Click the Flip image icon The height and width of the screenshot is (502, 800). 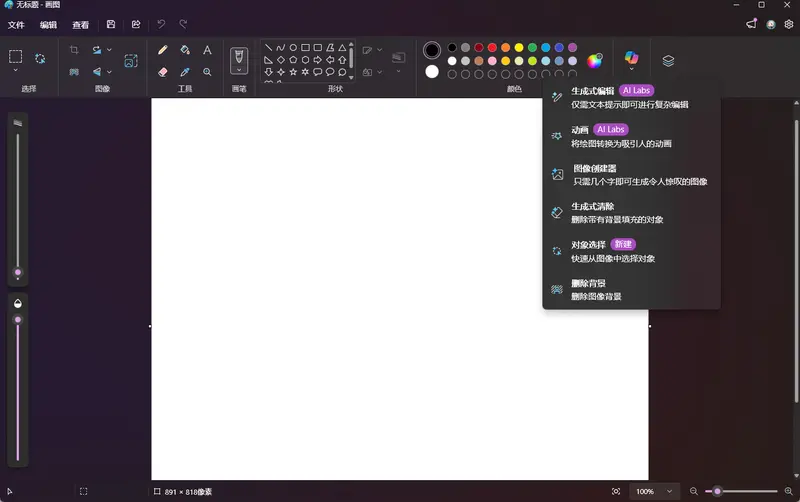pyautogui.click(x=96, y=72)
